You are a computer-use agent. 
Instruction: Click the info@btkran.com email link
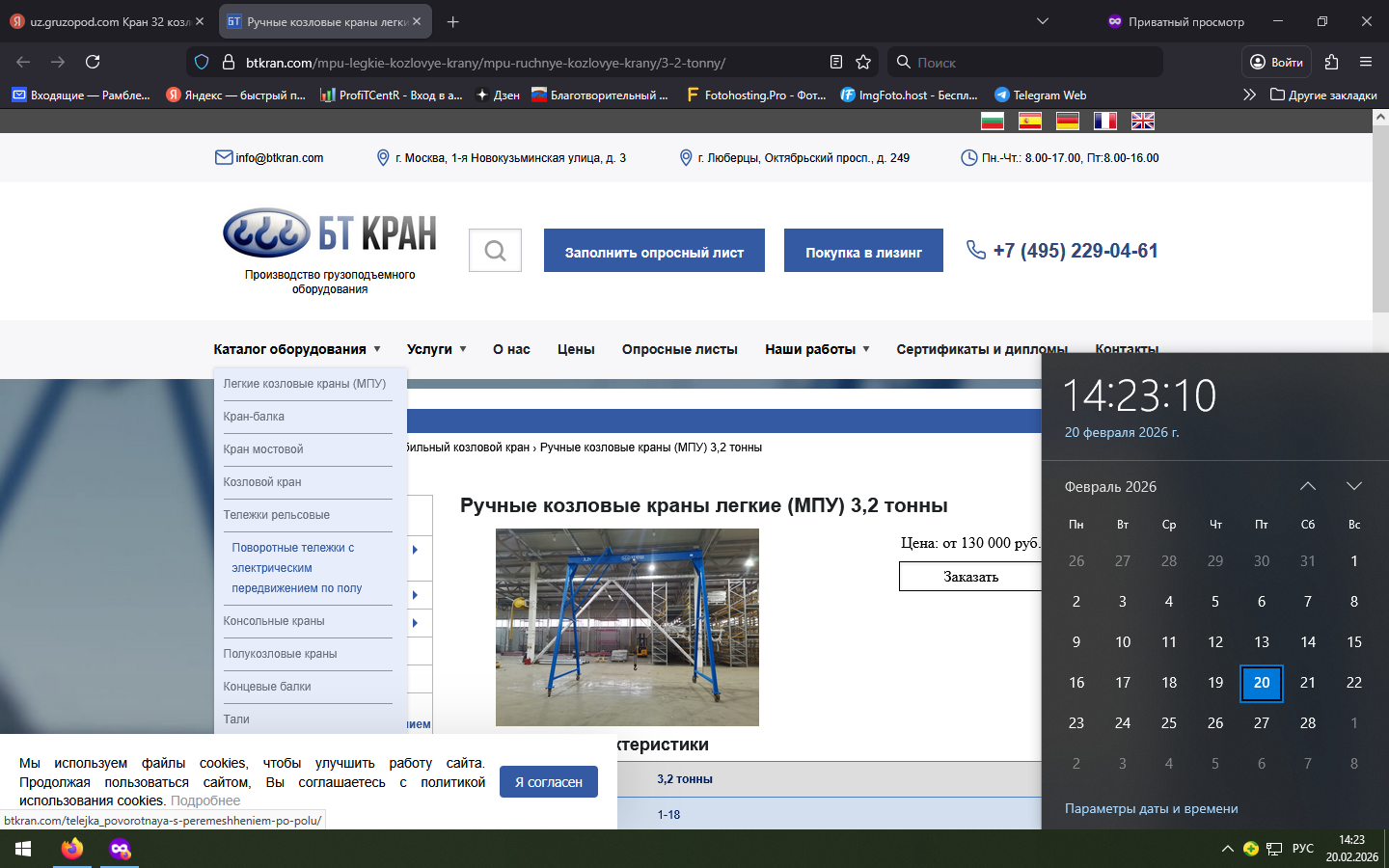click(280, 157)
